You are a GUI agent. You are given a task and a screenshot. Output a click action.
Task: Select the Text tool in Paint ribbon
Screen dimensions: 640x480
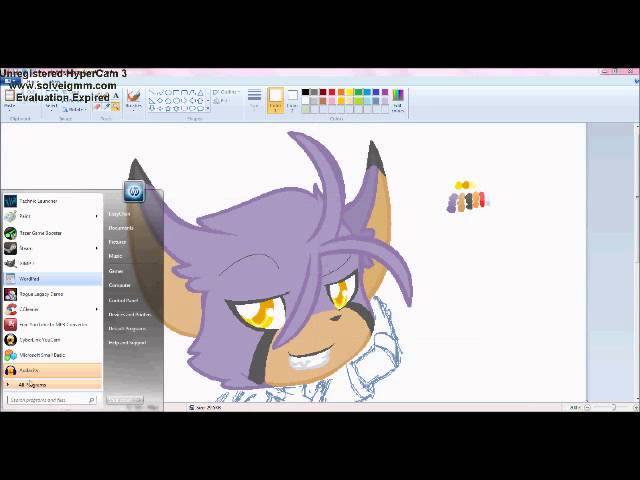(x=116, y=96)
